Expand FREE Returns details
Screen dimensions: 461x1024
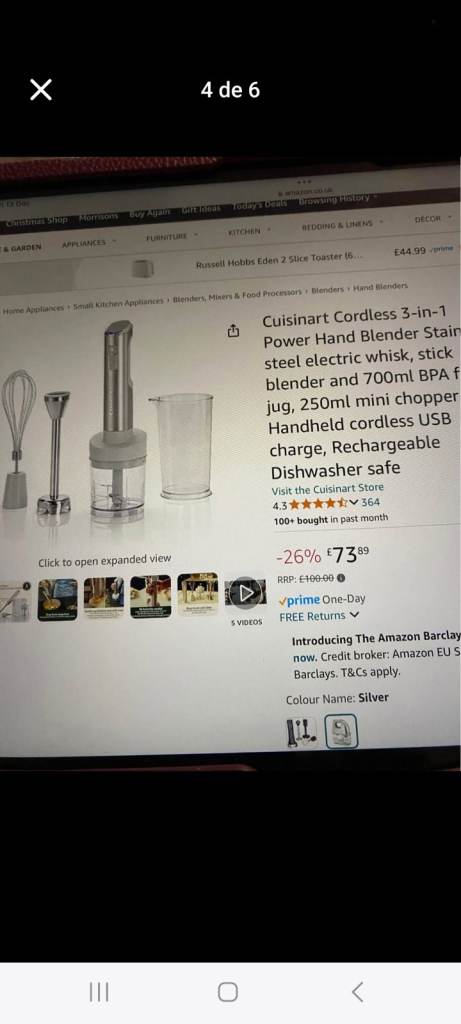[319, 616]
